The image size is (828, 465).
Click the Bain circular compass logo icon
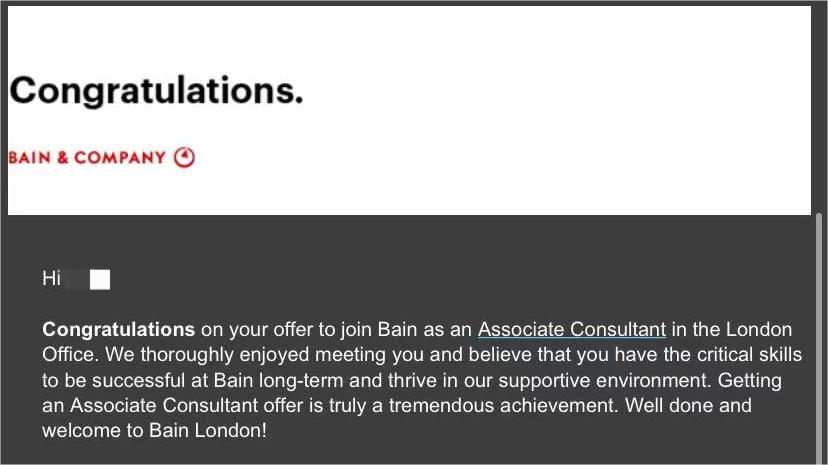click(185, 157)
